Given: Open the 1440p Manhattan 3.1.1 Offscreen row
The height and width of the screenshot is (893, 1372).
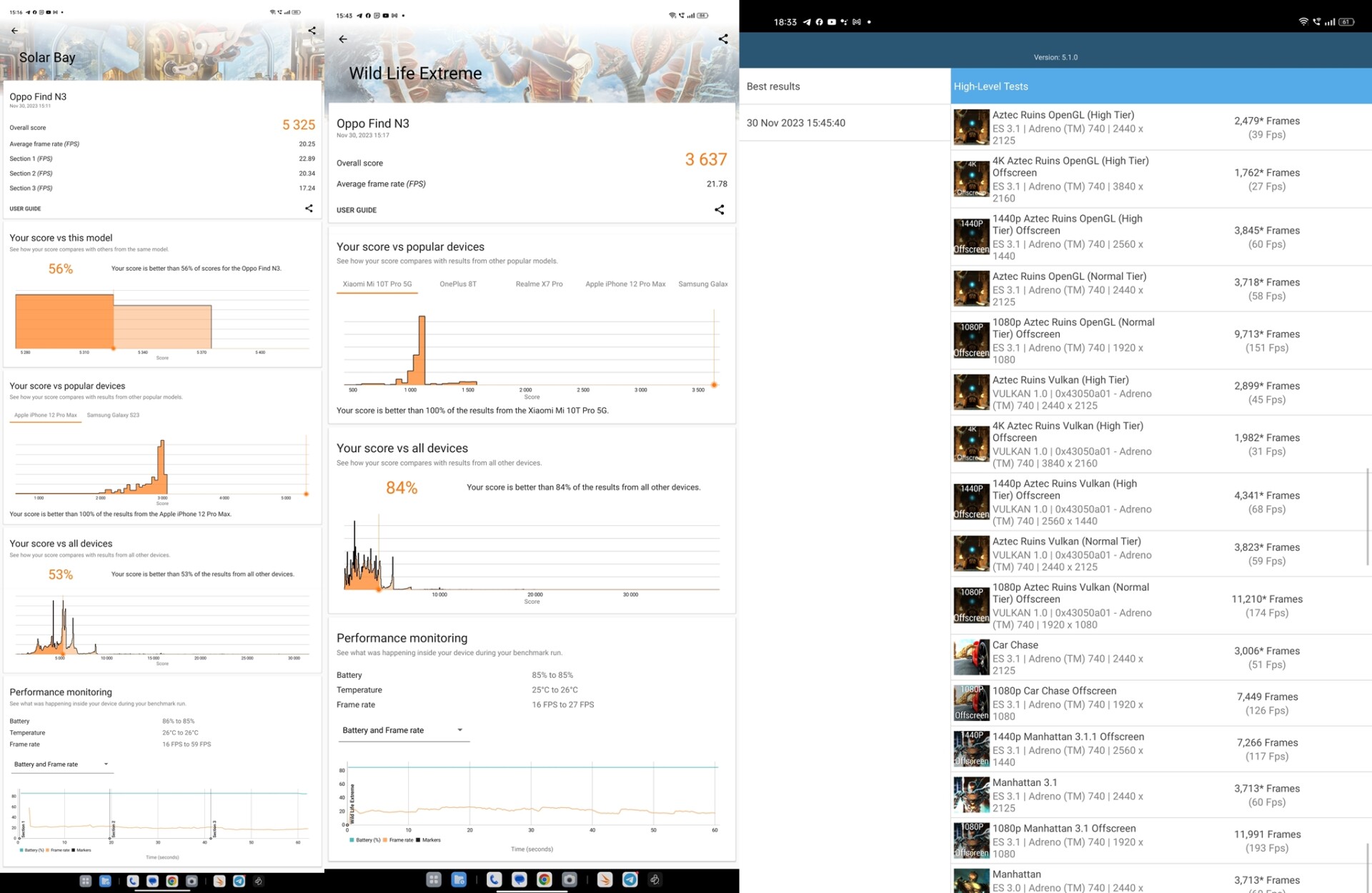Looking at the screenshot, I should [x=1161, y=749].
